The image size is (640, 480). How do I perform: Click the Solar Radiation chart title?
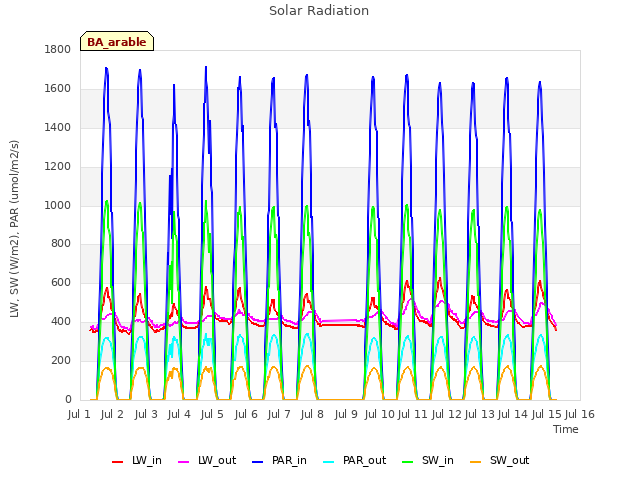[x=319, y=11]
